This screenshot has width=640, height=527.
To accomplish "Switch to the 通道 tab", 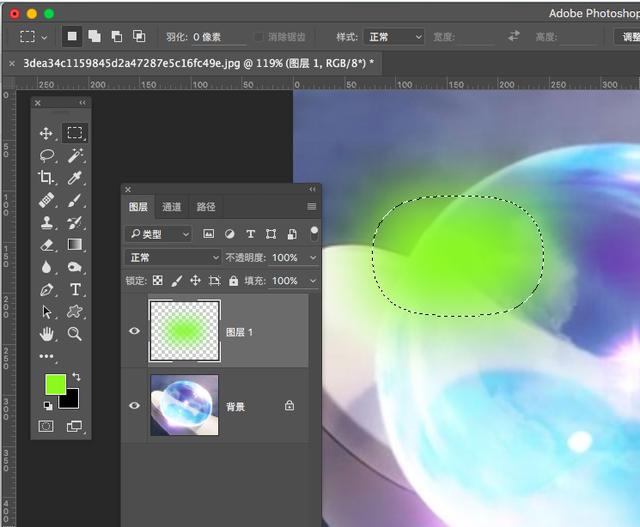I will 171,207.
